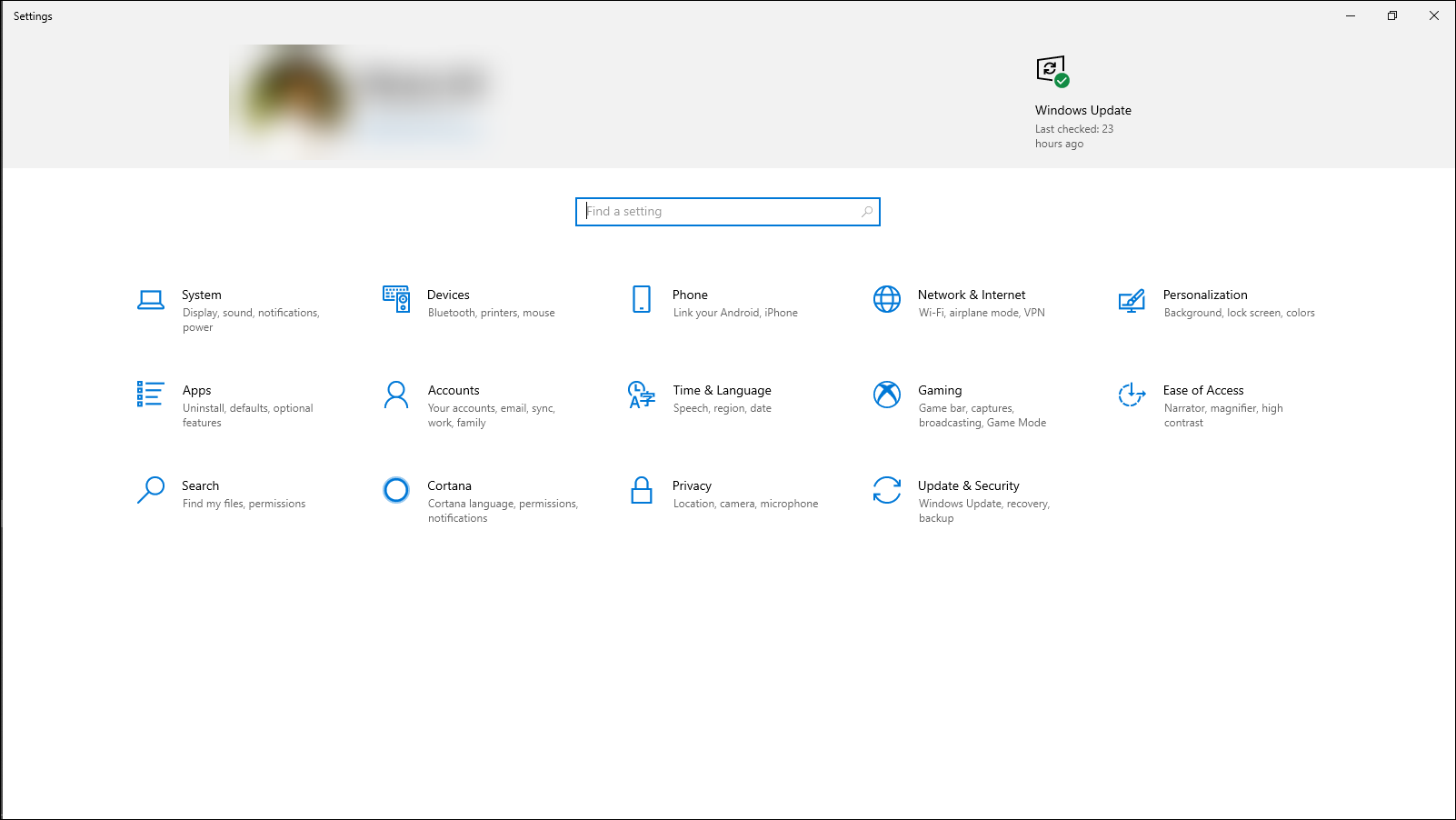This screenshot has height=820, width=1456.
Task: Open the Update & Security label
Action: 969,485
